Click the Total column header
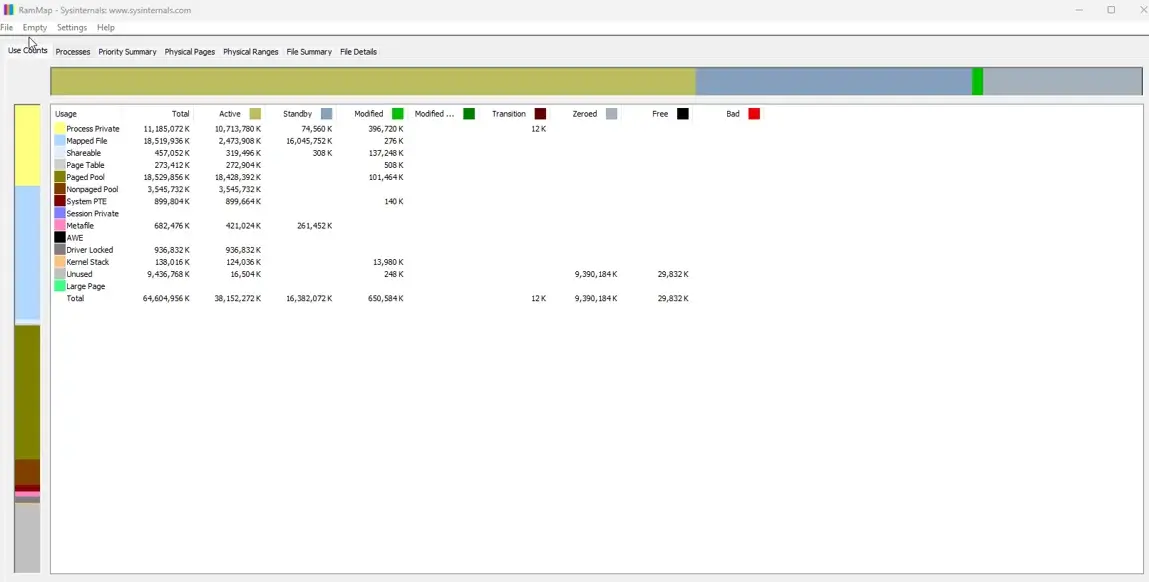The image size is (1149, 582). point(180,114)
